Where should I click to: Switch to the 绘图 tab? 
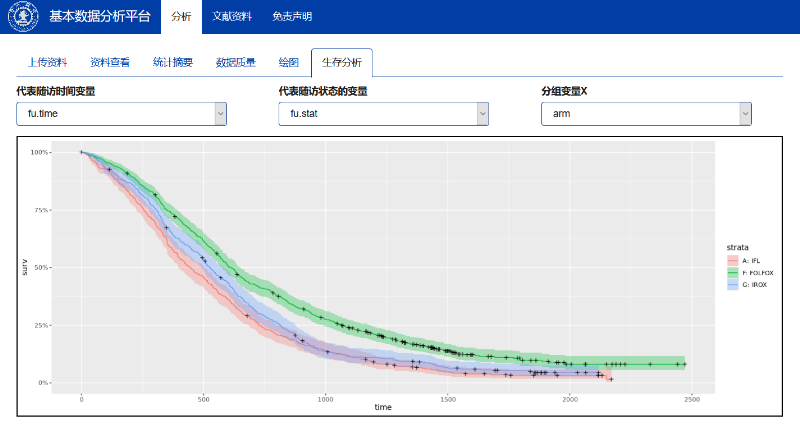click(288, 62)
